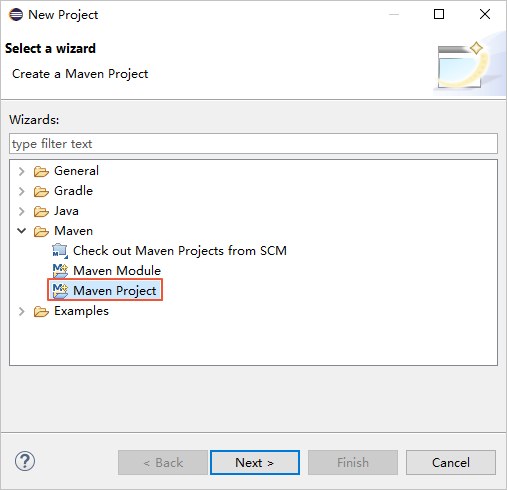Expand the Gradle category arrow

(22, 191)
